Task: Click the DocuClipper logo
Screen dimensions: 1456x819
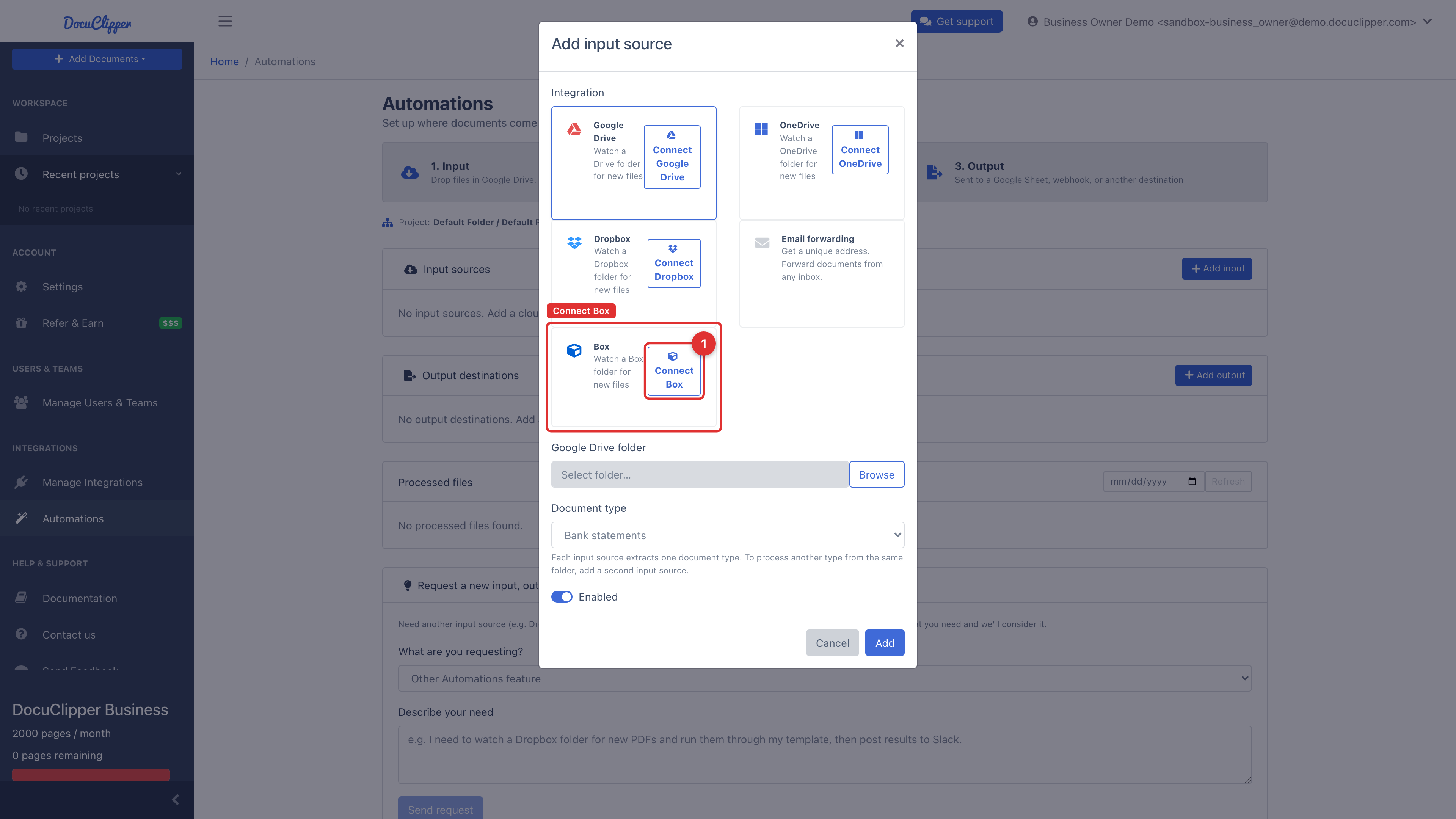Action: [x=97, y=23]
